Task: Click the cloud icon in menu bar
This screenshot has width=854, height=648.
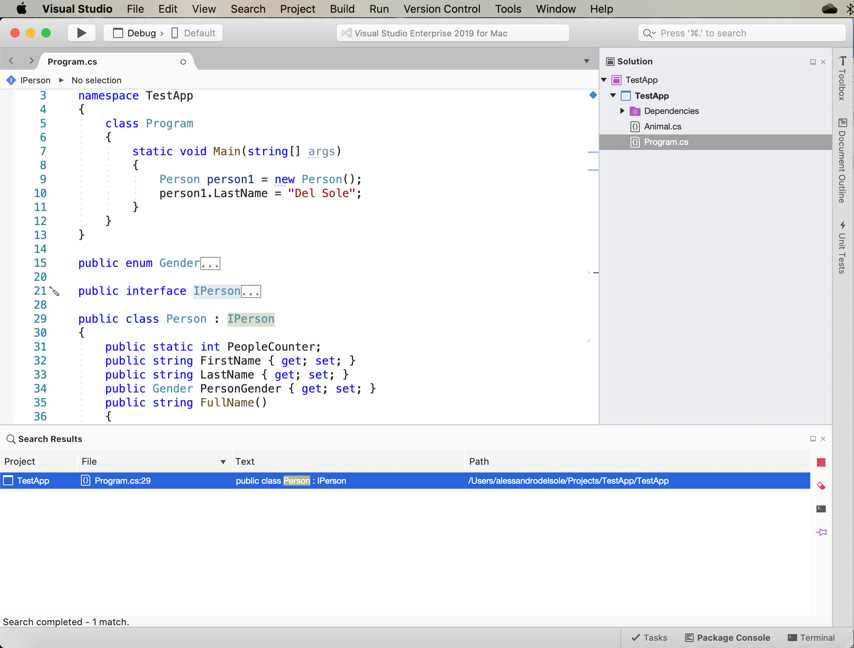Action: click(829, 9)
